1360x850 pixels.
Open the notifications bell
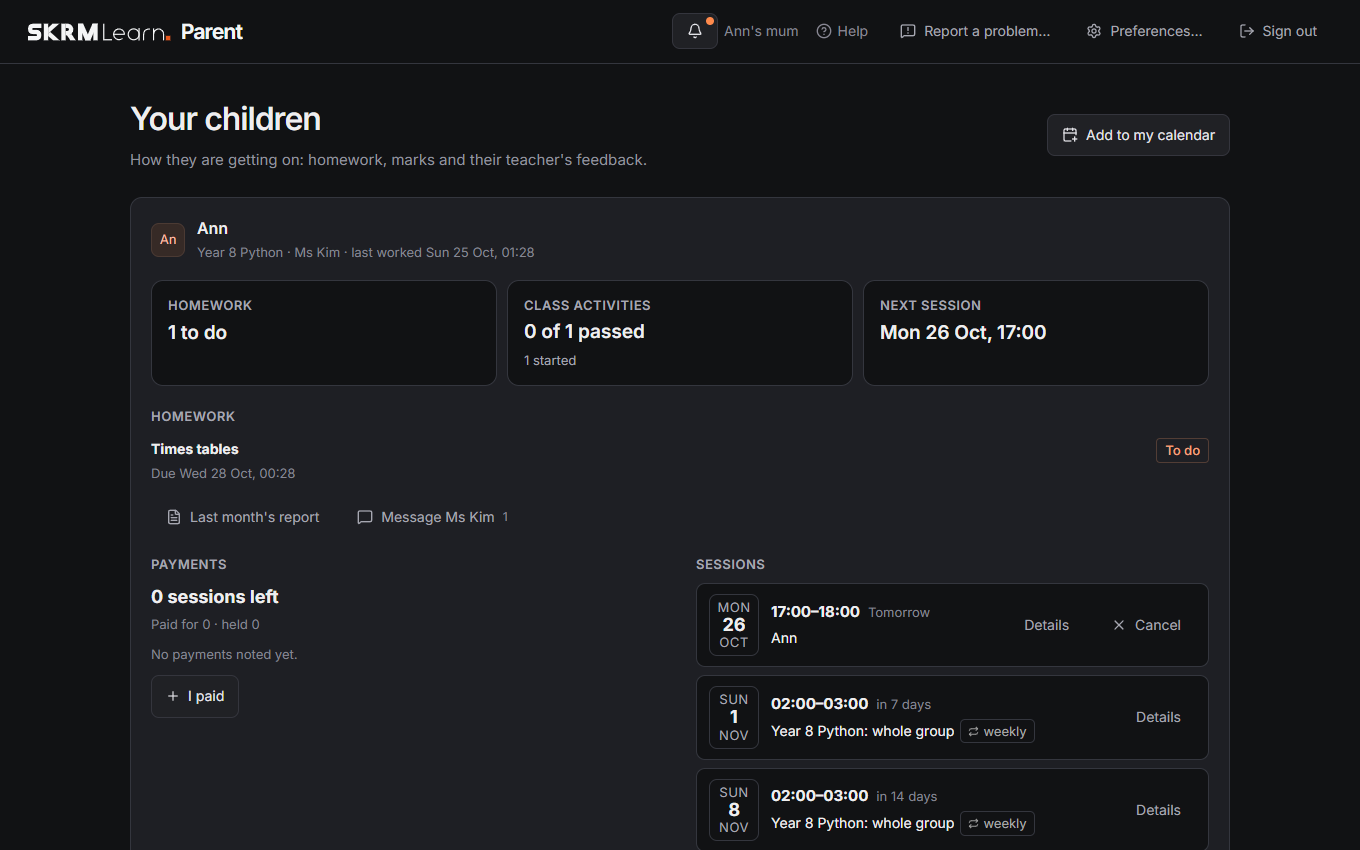pyautogui.click(x=695, y=31)
